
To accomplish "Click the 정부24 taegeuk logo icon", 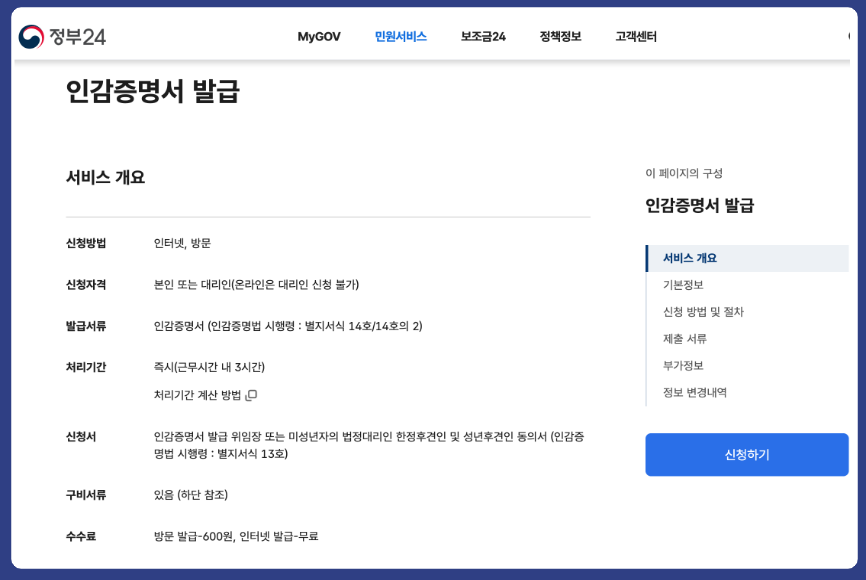I will click(x=31, y=35).
